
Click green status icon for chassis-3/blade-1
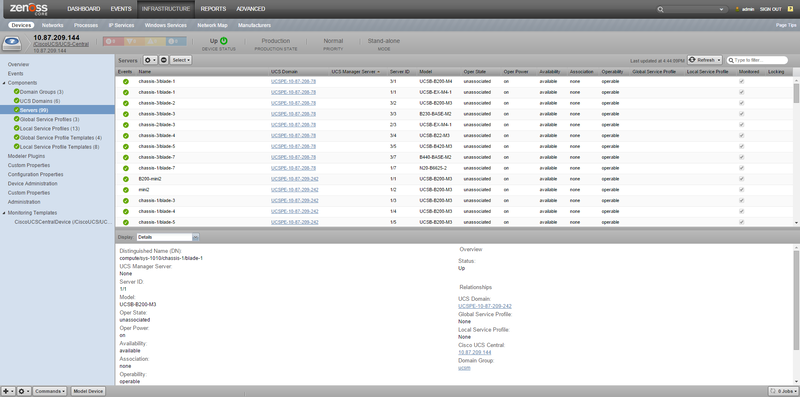point(126,82)
